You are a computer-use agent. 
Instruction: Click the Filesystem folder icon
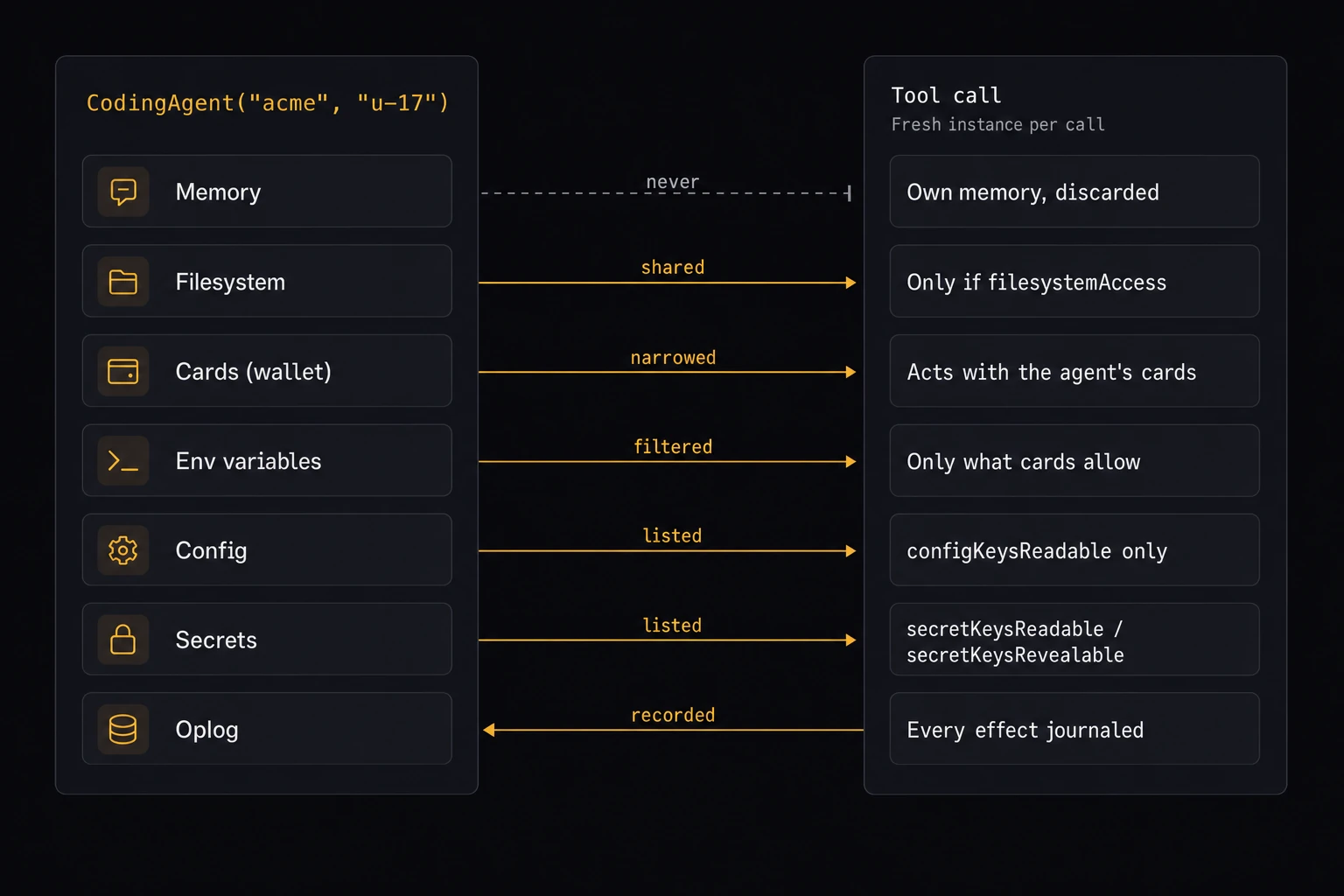pos(123,282)
